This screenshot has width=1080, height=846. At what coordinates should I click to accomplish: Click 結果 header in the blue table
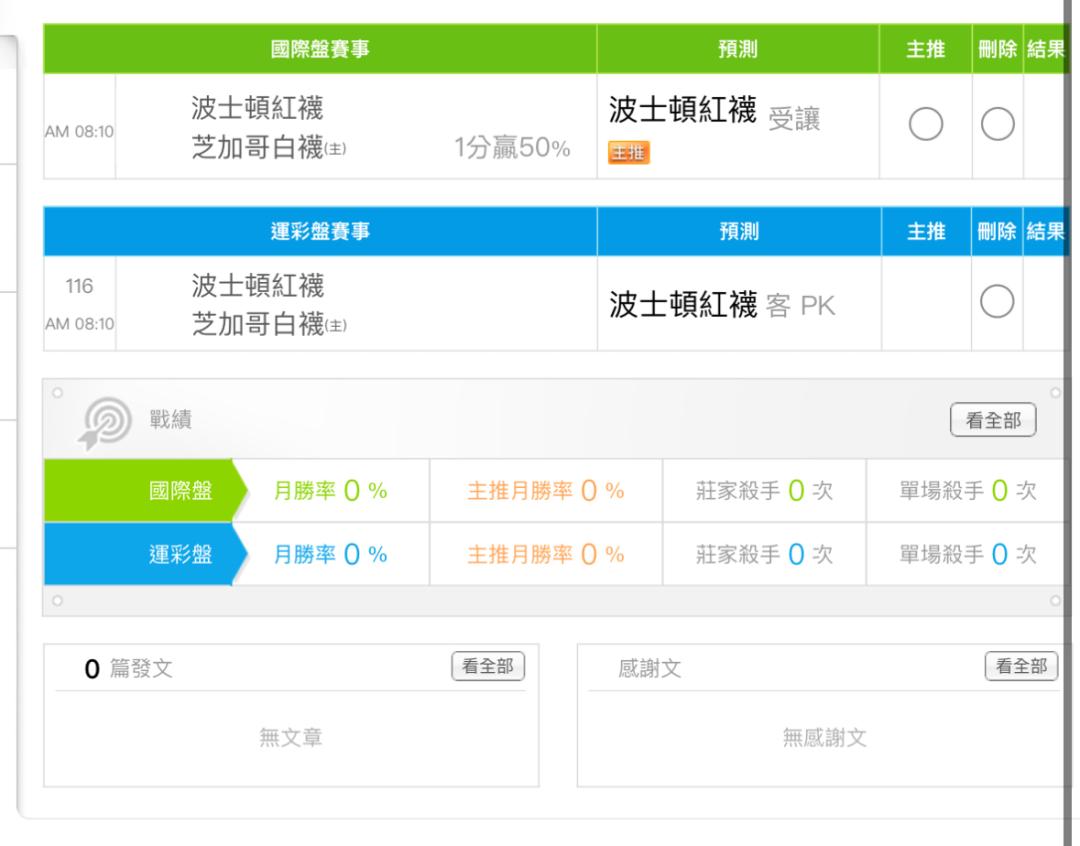1045,231
